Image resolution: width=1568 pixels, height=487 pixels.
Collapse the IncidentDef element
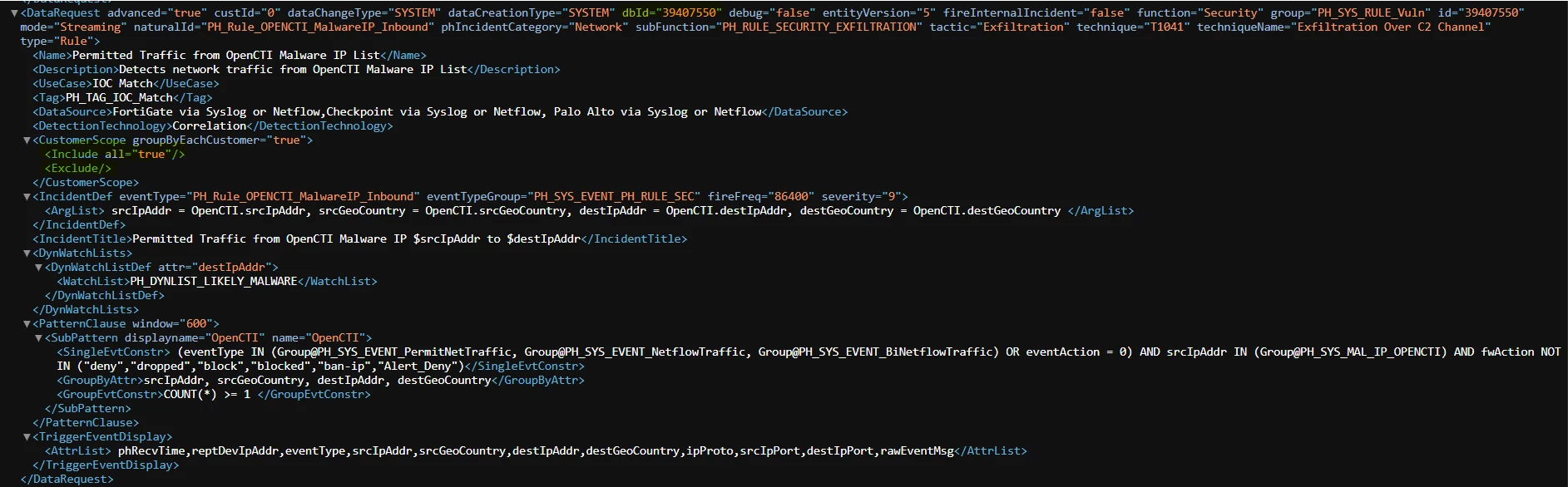point(27,197)
